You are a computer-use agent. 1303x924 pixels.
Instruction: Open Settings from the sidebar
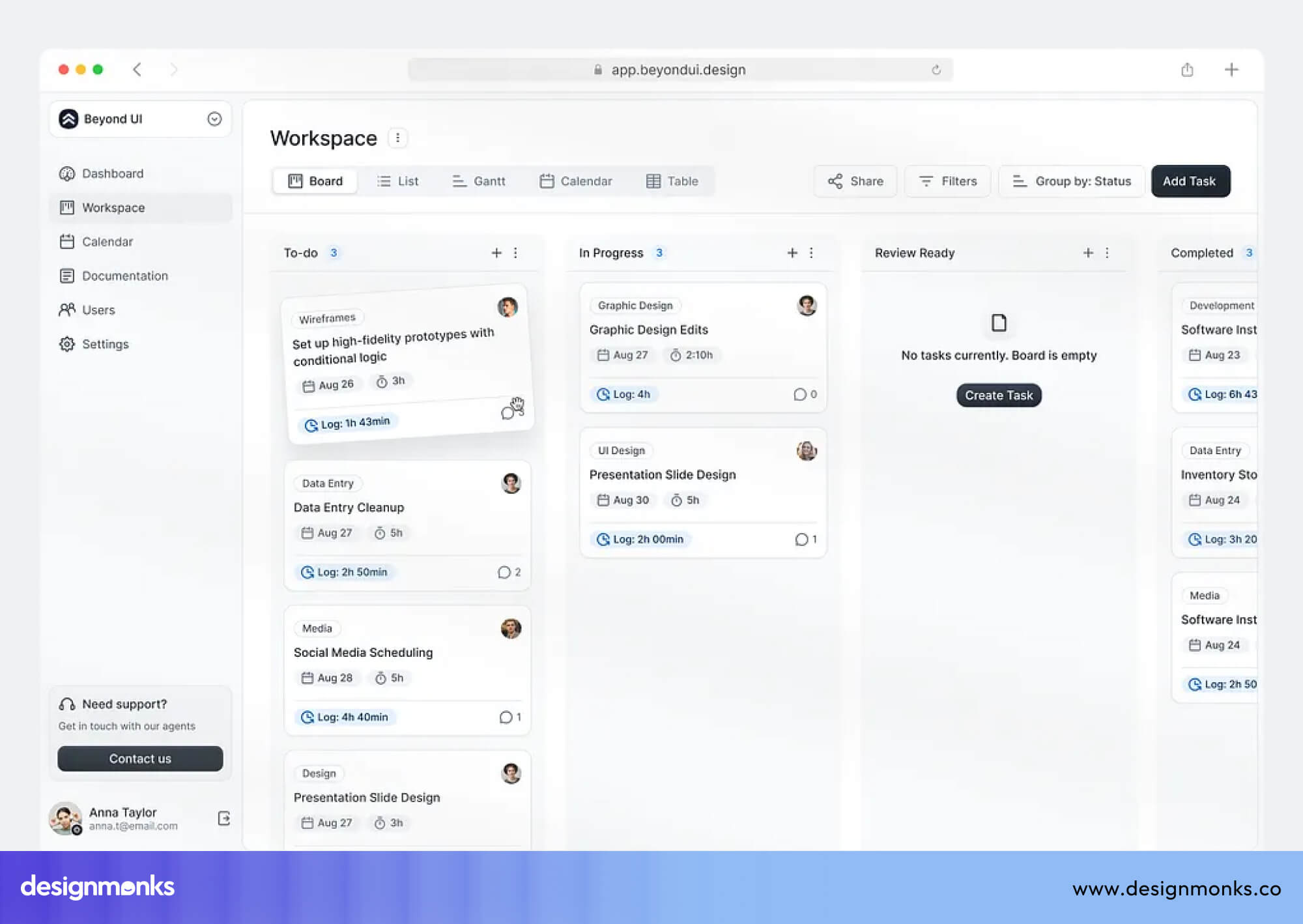tap(105, 344)
